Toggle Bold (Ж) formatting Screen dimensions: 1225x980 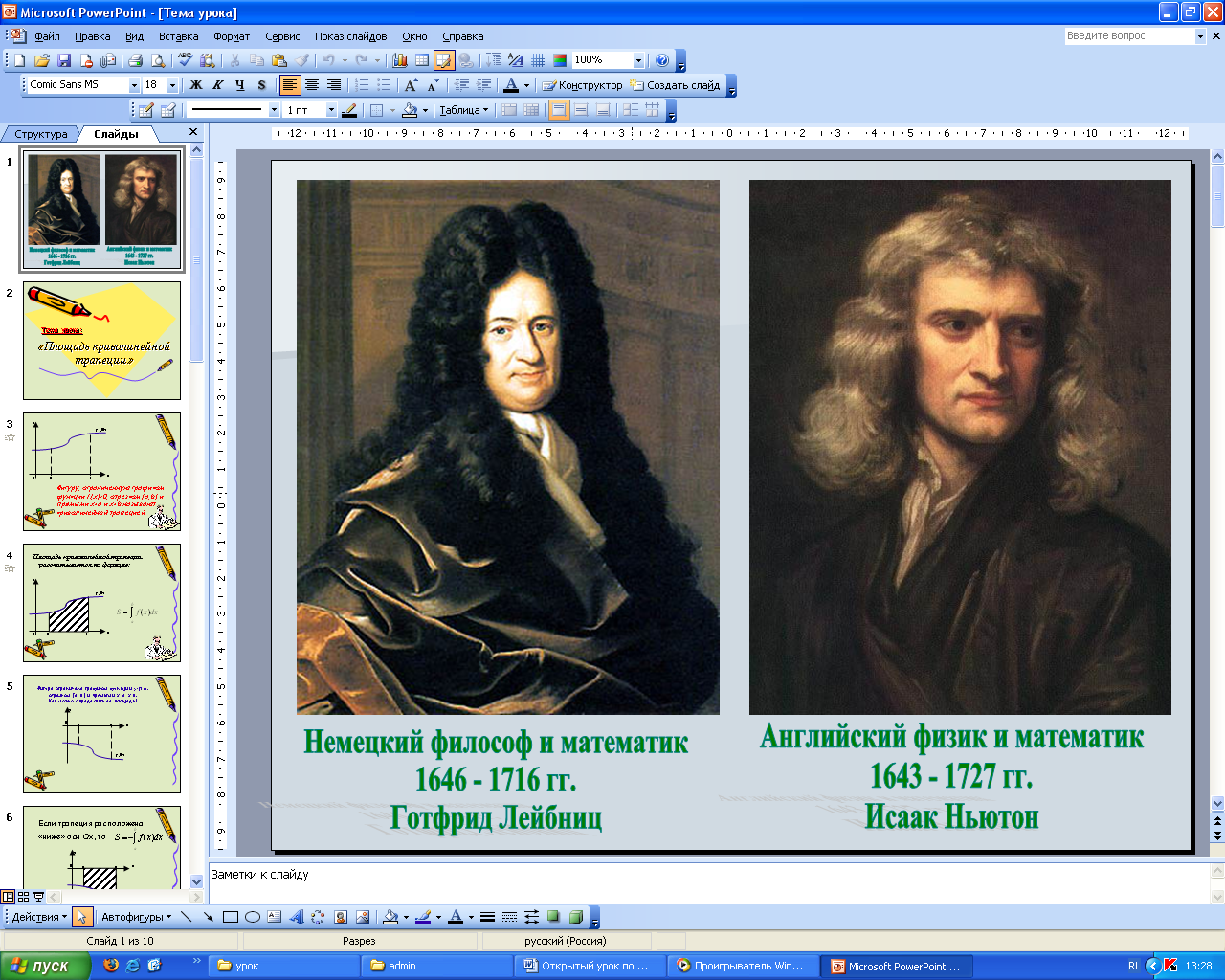tap(196, 85)
